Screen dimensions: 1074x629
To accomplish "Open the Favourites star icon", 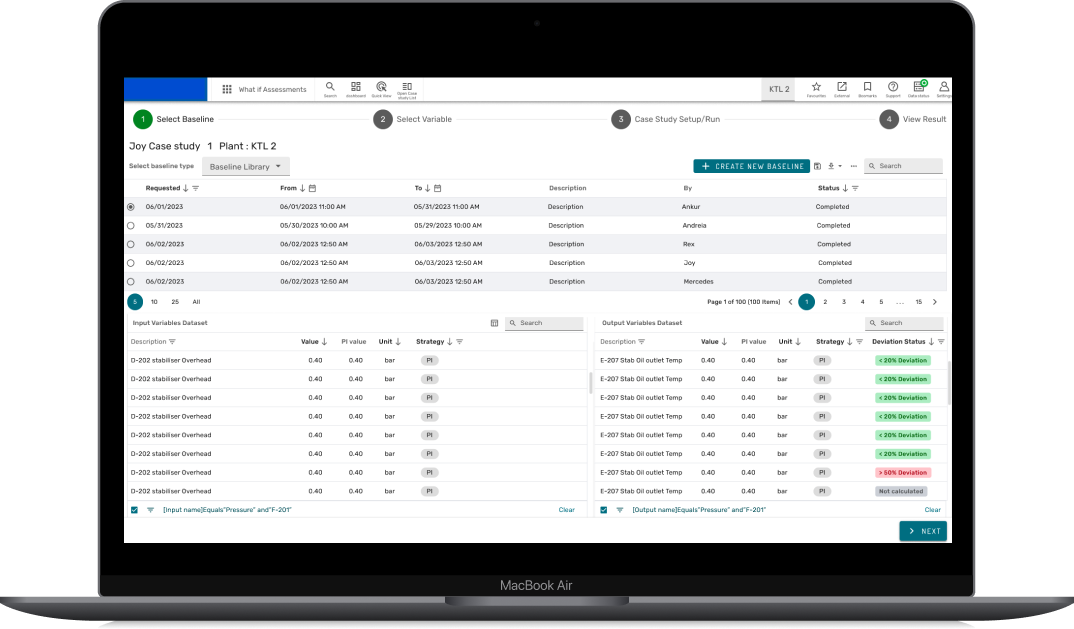I will (816, 88).
